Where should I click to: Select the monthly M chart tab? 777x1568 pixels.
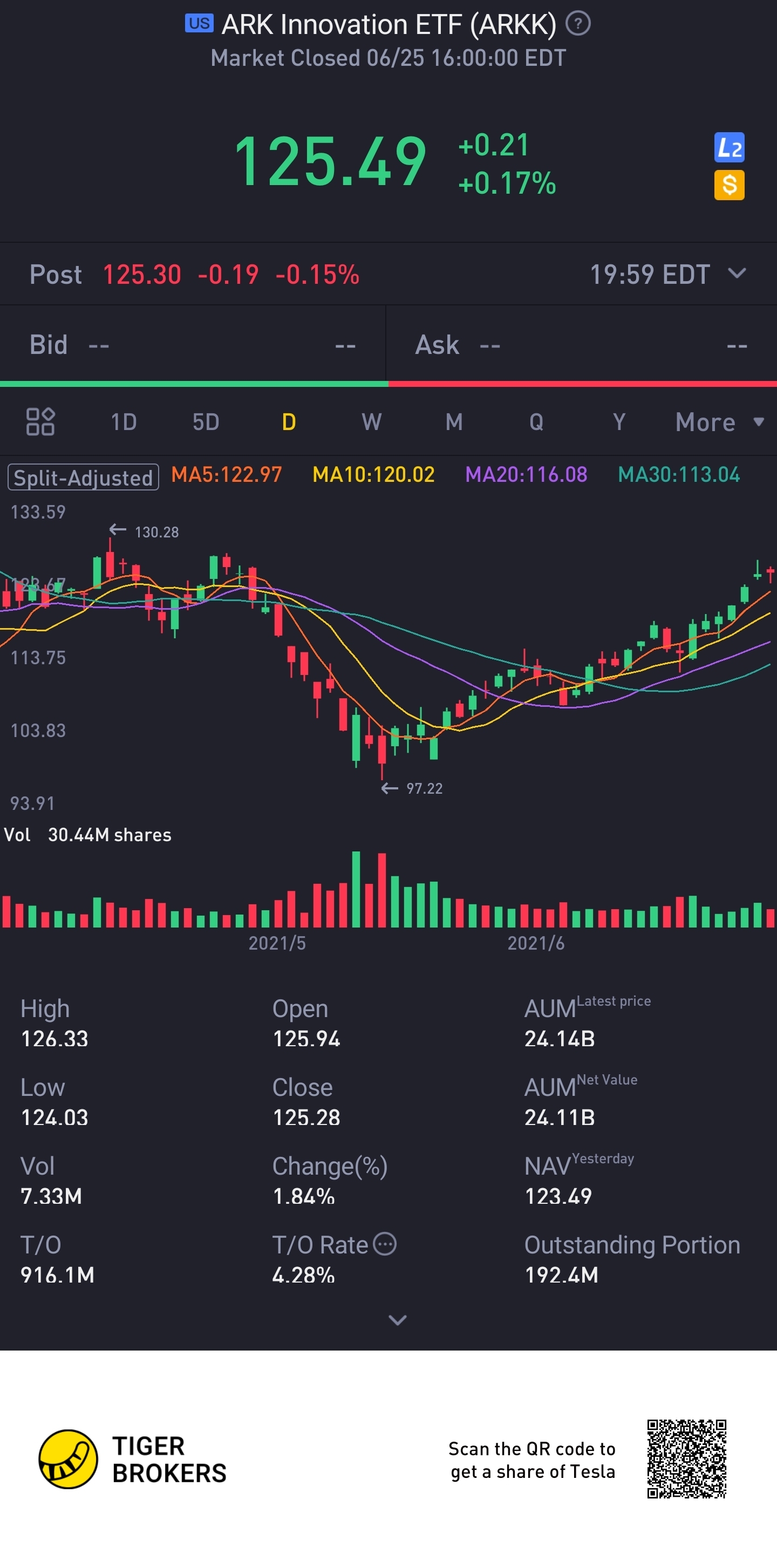pyautogui.click(x=454, y=422)
